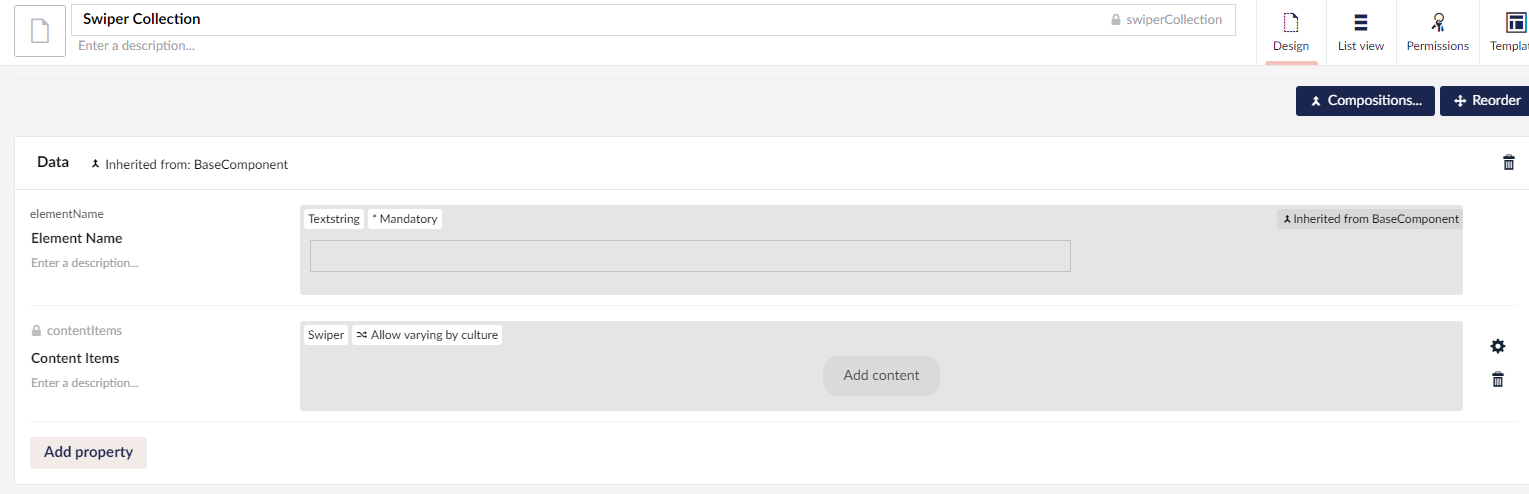Open the Templates tab
Screen dimensions: 1529x494
1505,32
